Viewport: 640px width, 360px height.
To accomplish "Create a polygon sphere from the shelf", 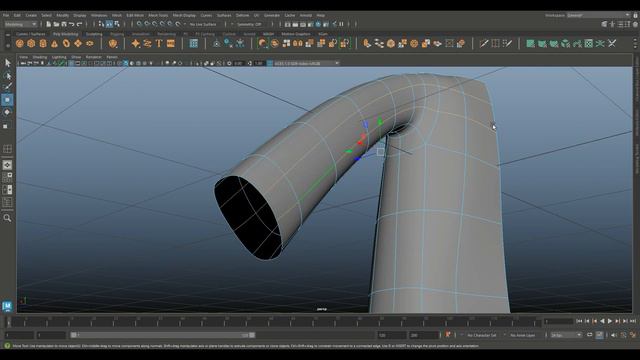I will 20,43.
